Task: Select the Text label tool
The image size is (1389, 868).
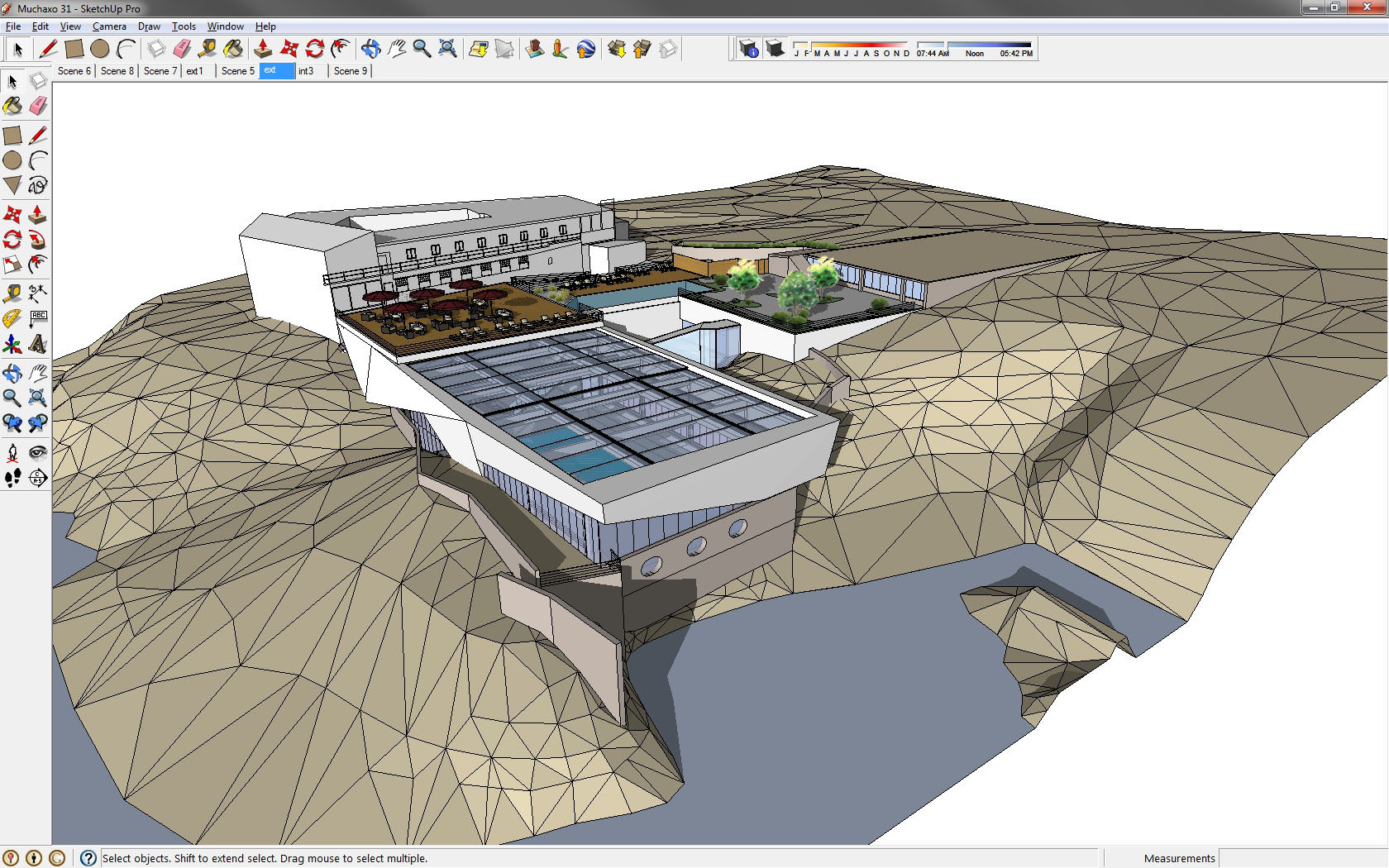Action: tap(38, 318)
